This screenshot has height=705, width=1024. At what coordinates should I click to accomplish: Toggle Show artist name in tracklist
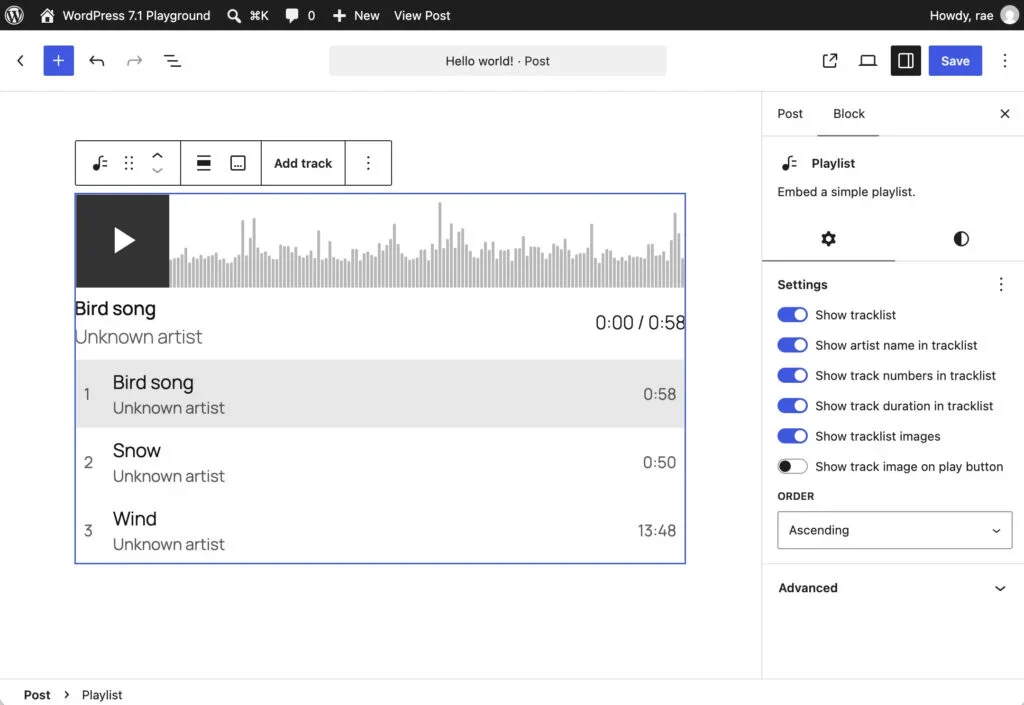tap(792, 345)
